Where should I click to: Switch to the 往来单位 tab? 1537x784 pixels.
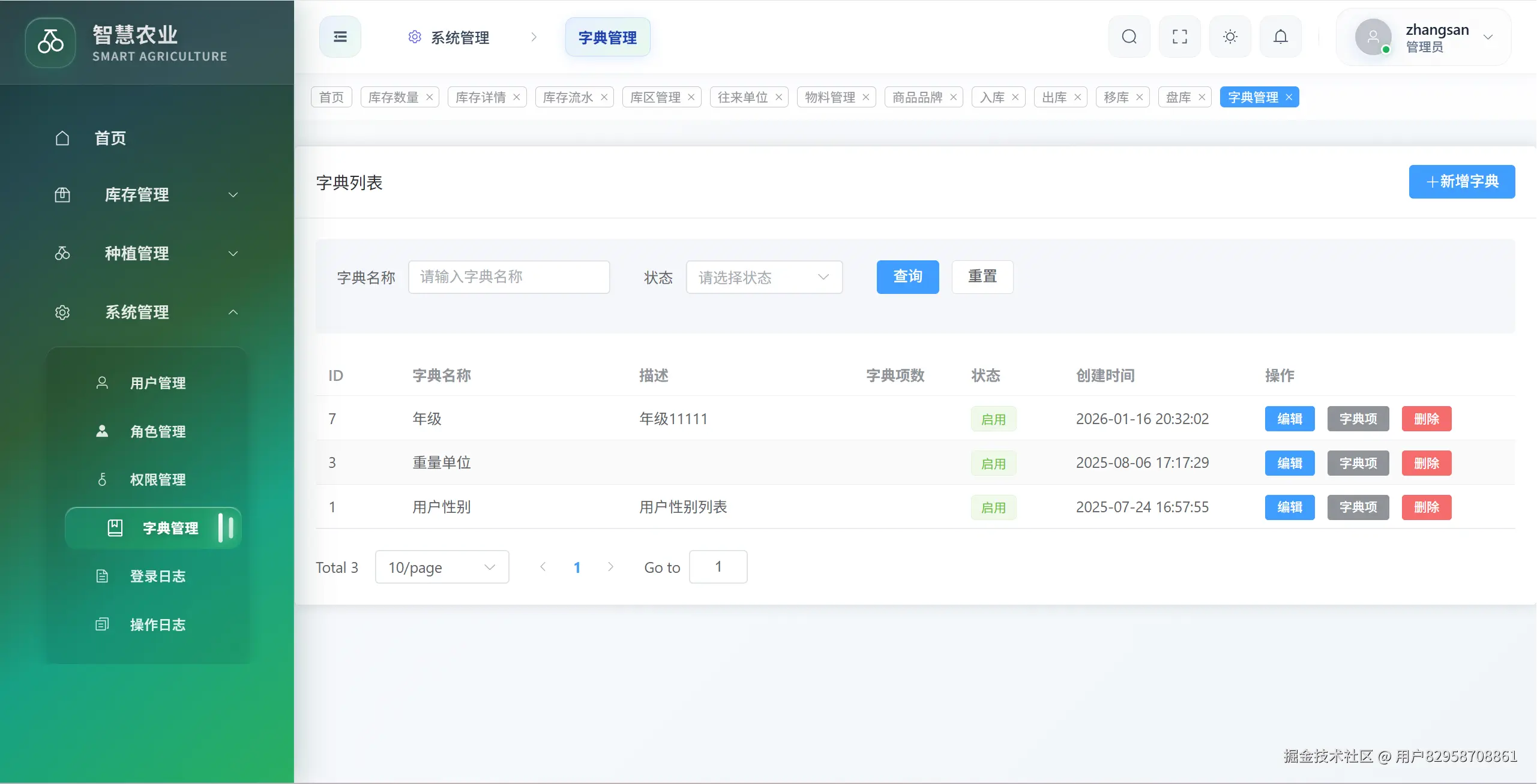(742, 97)
